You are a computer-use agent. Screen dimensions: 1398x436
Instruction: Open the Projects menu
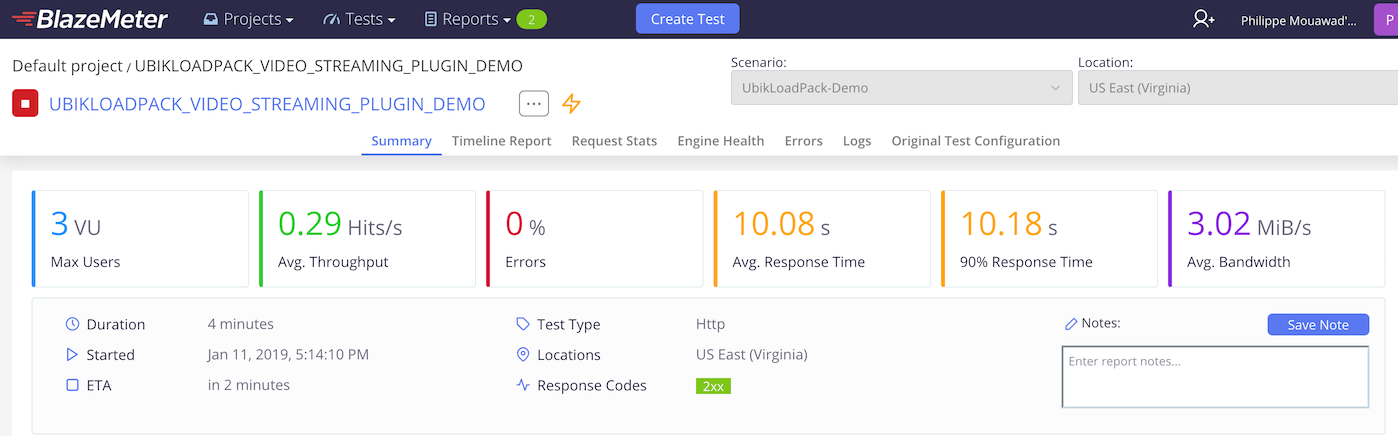[249, 19]
